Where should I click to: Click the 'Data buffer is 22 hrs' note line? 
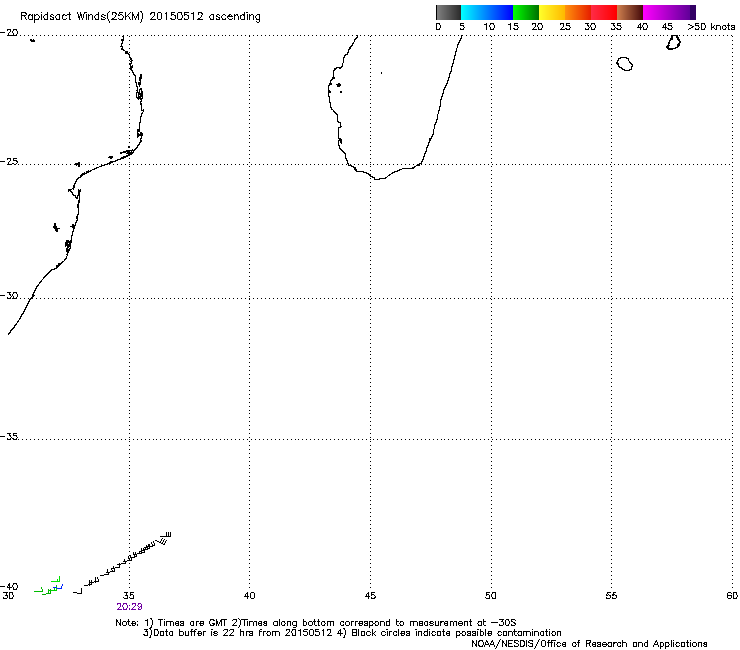click(352, 633)
